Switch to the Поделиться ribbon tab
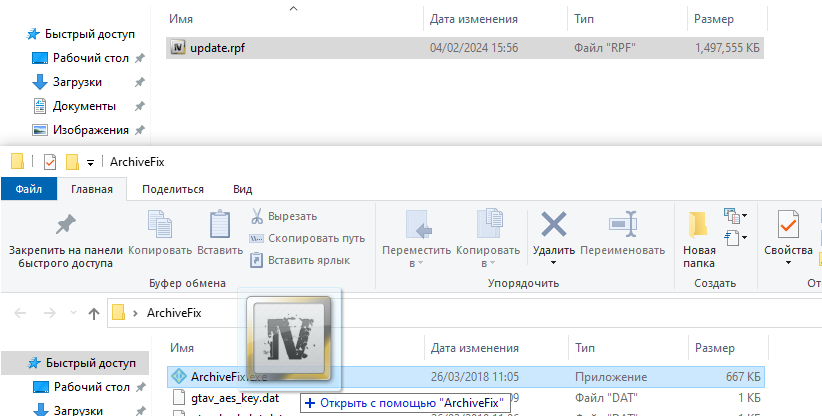This screenshot has height=416, width=822. coord(172,189)
